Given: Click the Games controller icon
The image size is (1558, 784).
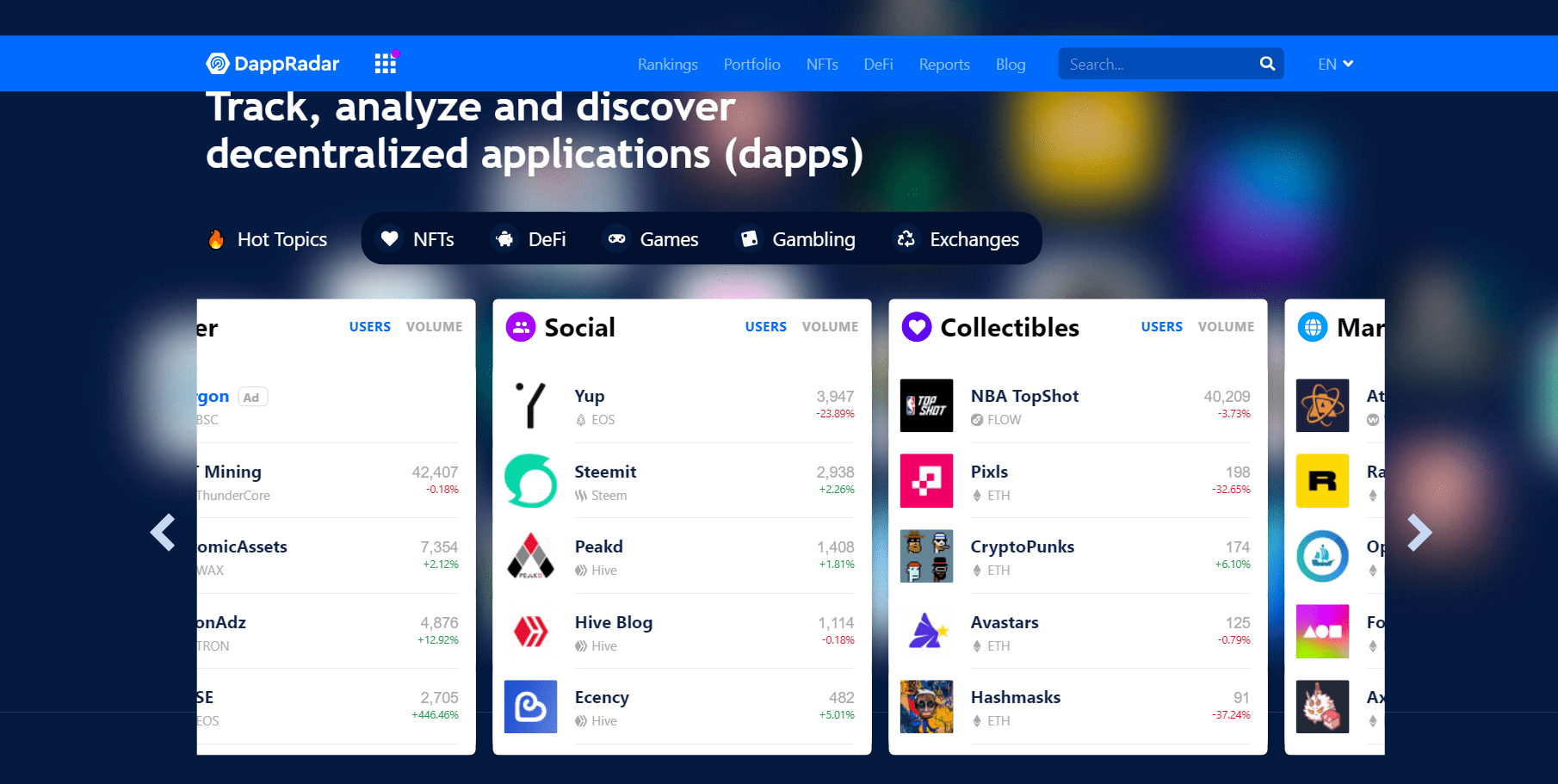Looking at the screenshot, I should tap(617, 238).
